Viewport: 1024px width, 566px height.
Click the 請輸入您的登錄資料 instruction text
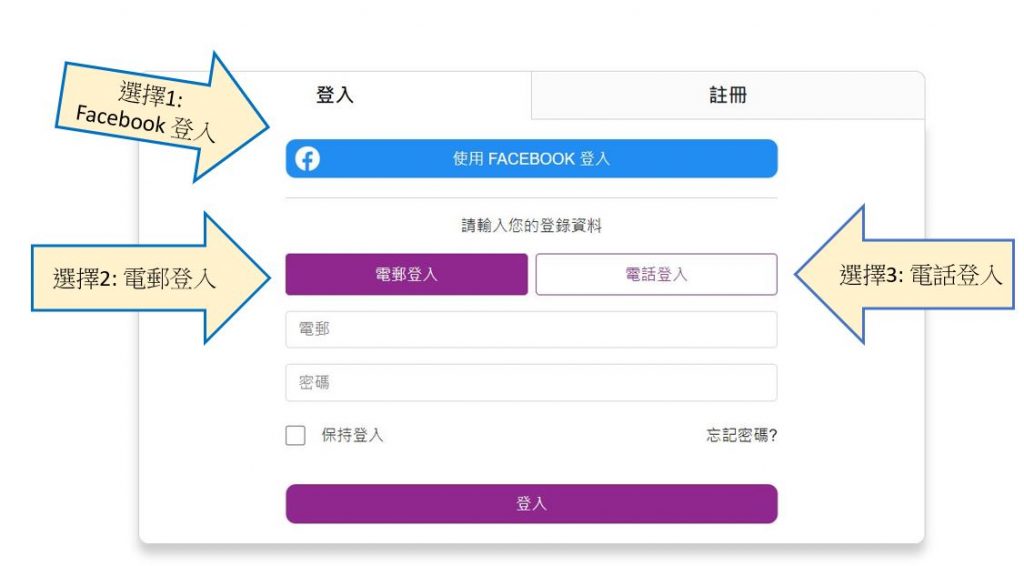(531, 226)
